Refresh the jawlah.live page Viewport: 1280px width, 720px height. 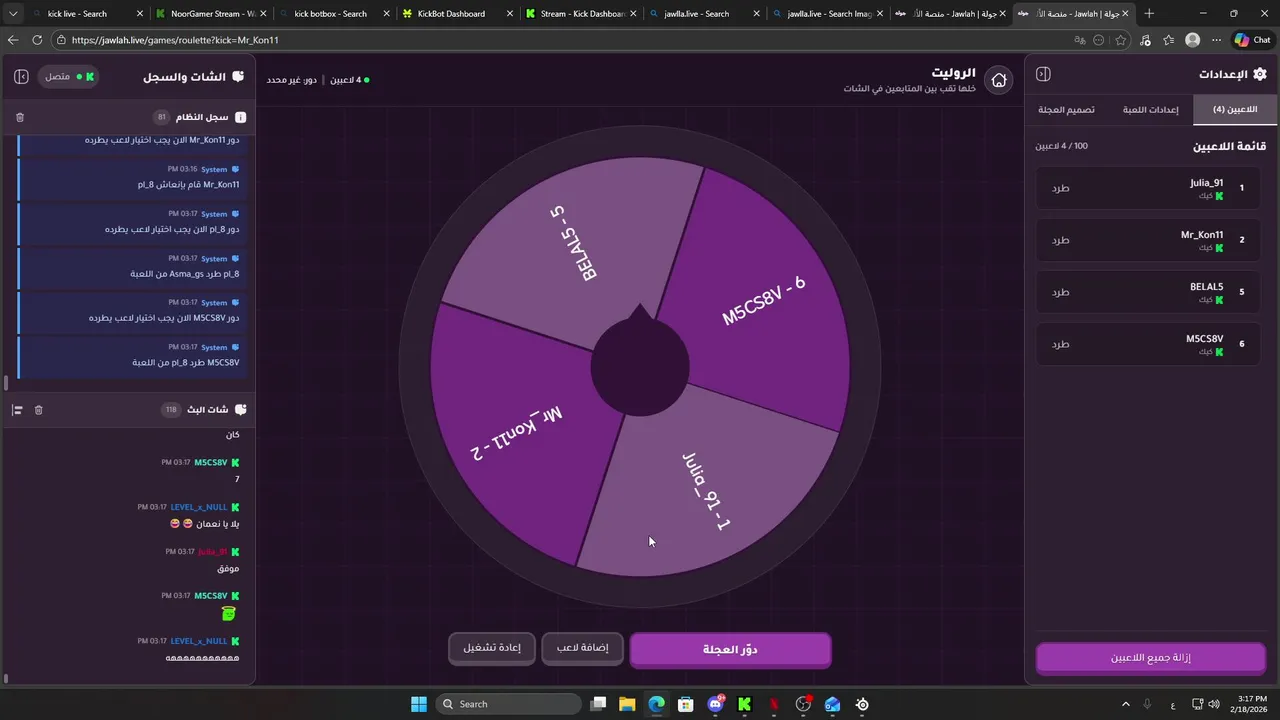pyautogui.click(x=37, y=40)
